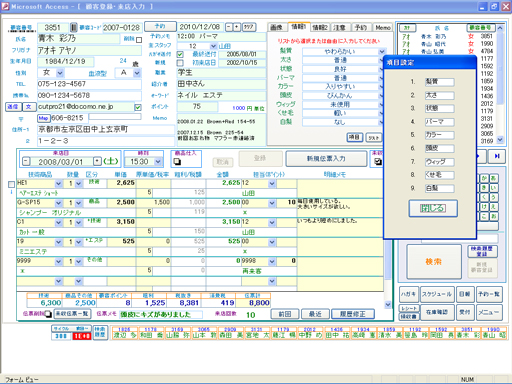Toggle the 新規 checkbox
The height and width of the screenshot is (384, 512).
coord(180,63)
